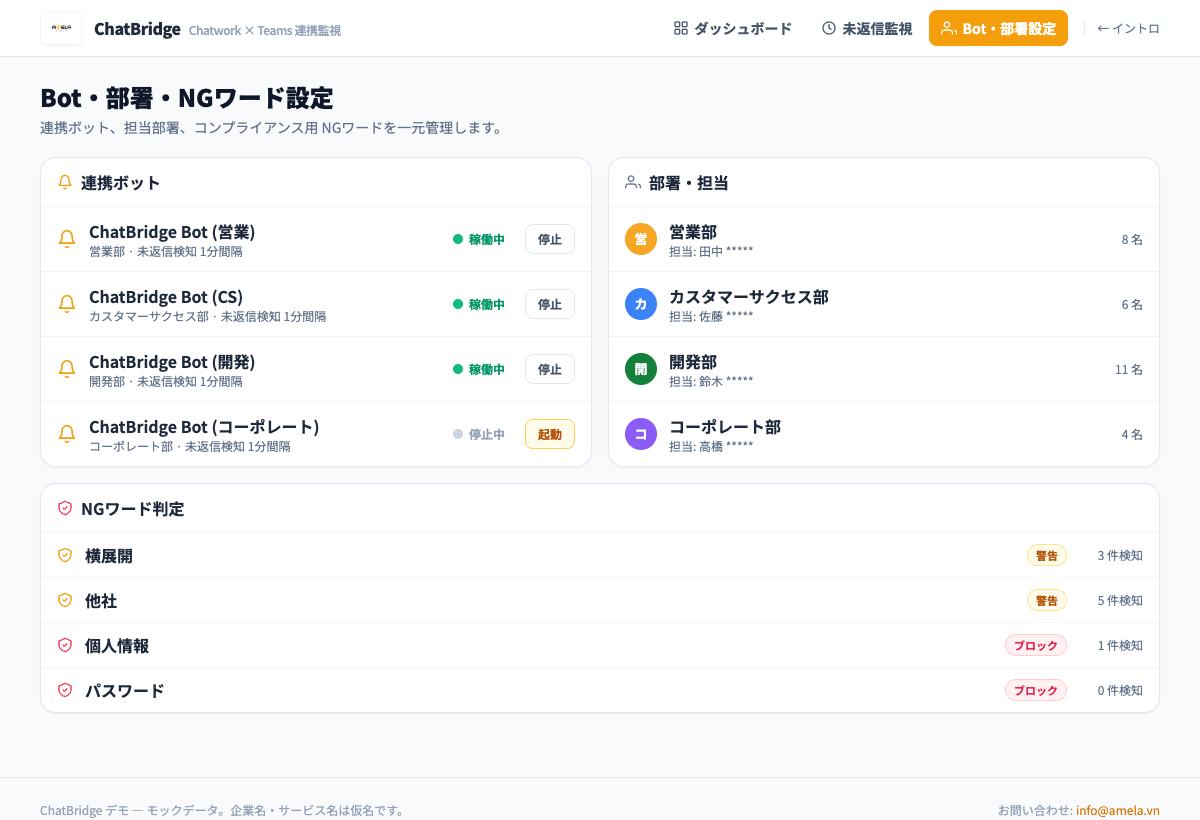Click 担当: 佐藤 ***** under カスタマーサクセス部
Screen dimensions: 1200x820
pos(711,316)
